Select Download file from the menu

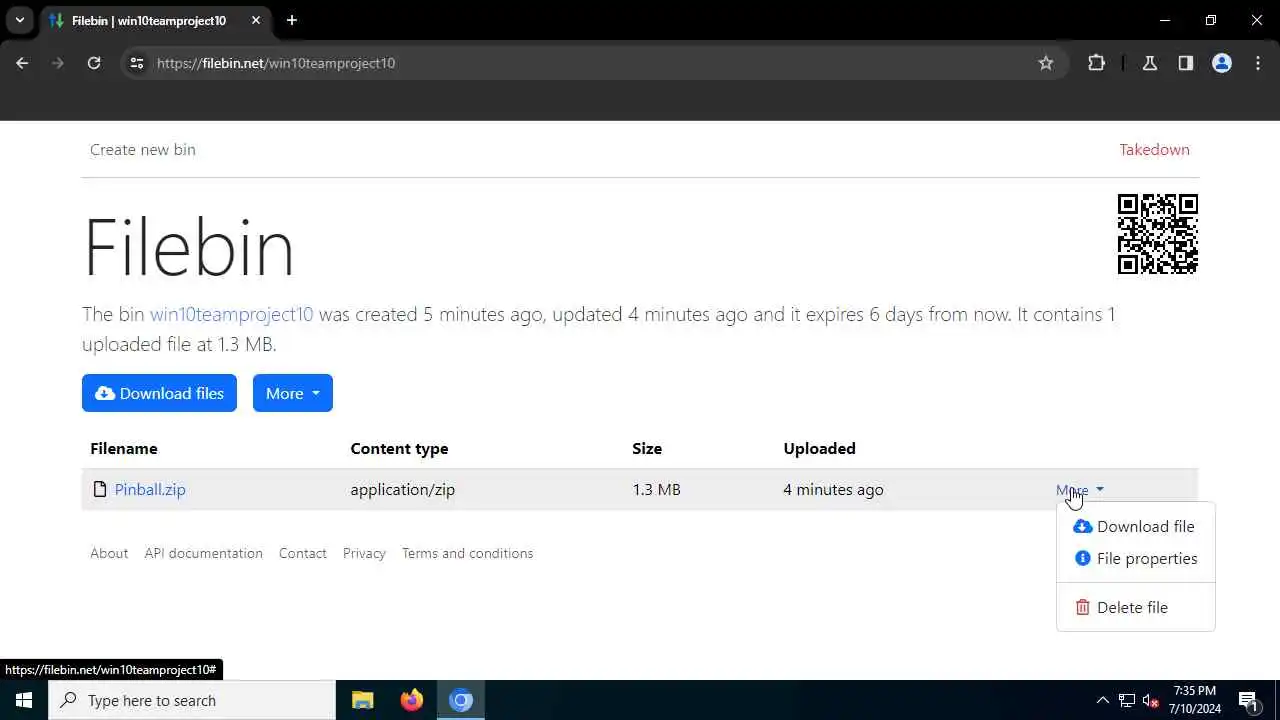pyautogui.click(x=1144, y=527)
